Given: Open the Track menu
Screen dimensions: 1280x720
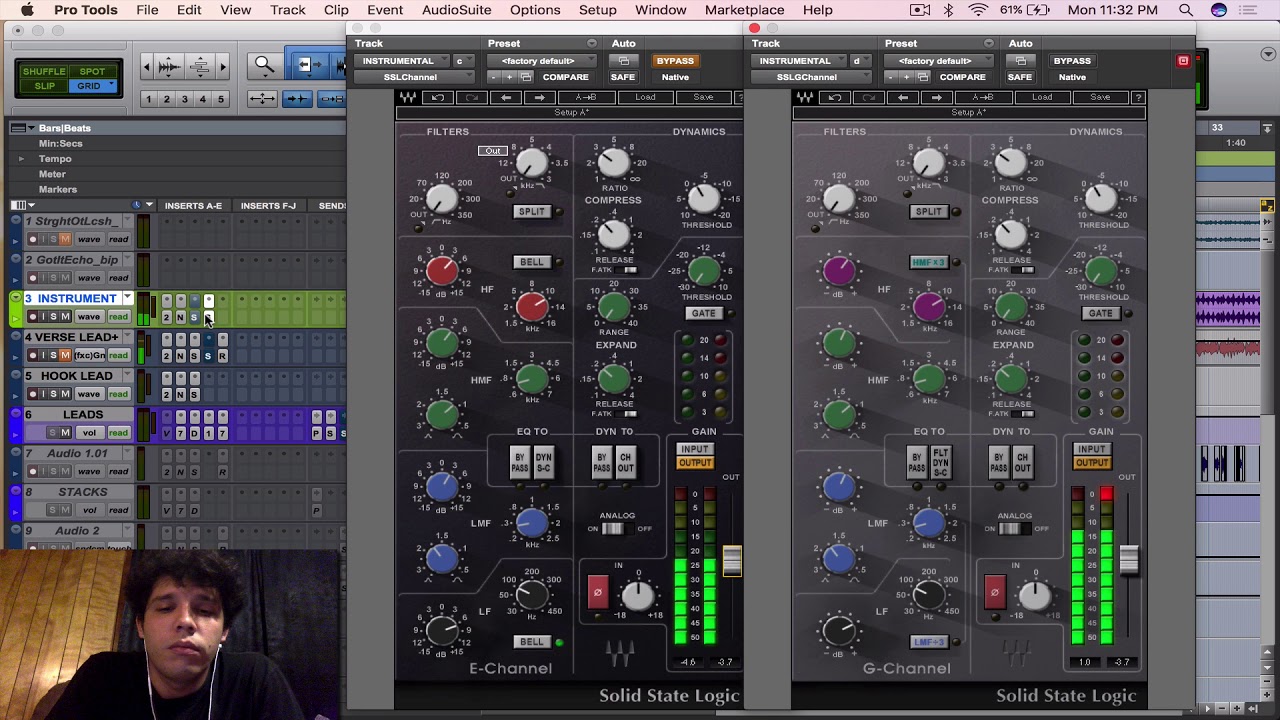Looking at the screenshot, I should click(x=287, y=10).
